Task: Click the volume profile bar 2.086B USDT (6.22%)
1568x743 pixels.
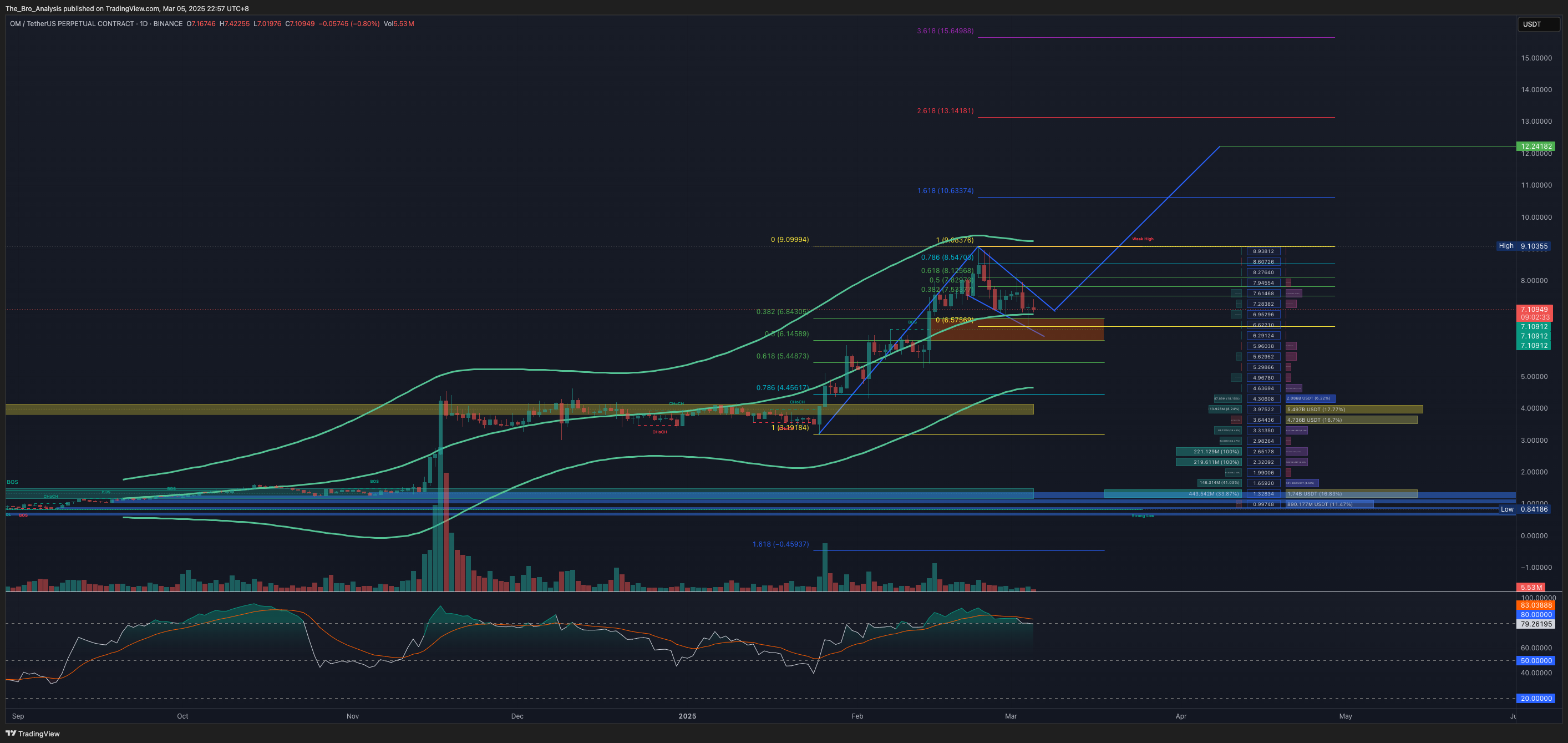Action: pos(1311,398)
